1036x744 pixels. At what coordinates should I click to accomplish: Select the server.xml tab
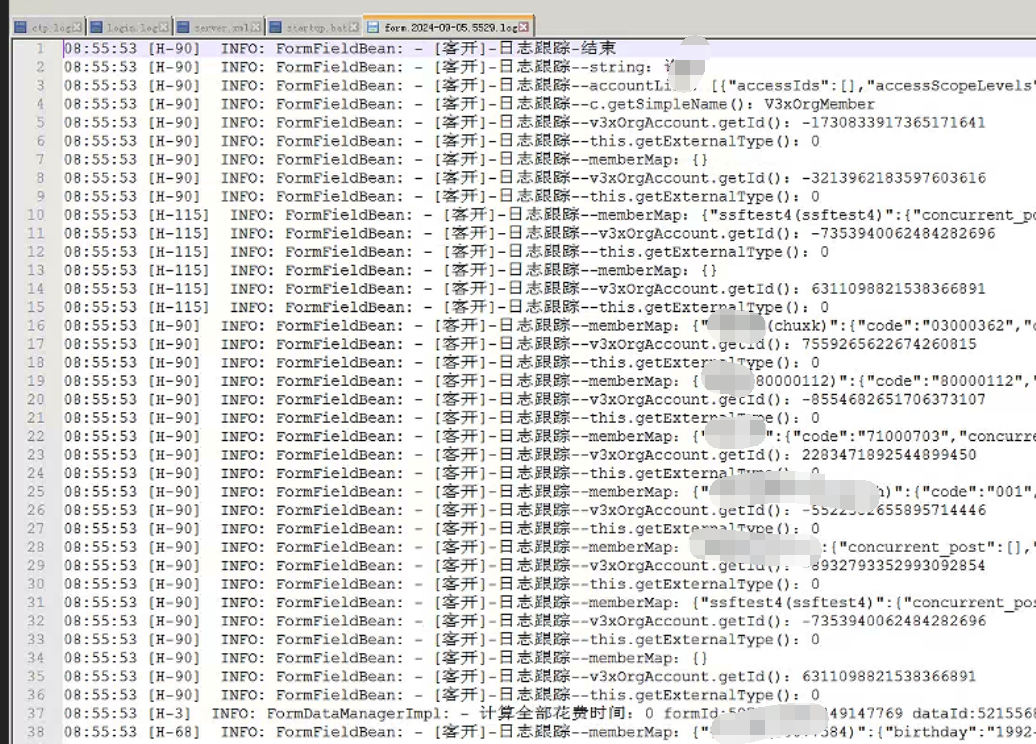[218, 27]
